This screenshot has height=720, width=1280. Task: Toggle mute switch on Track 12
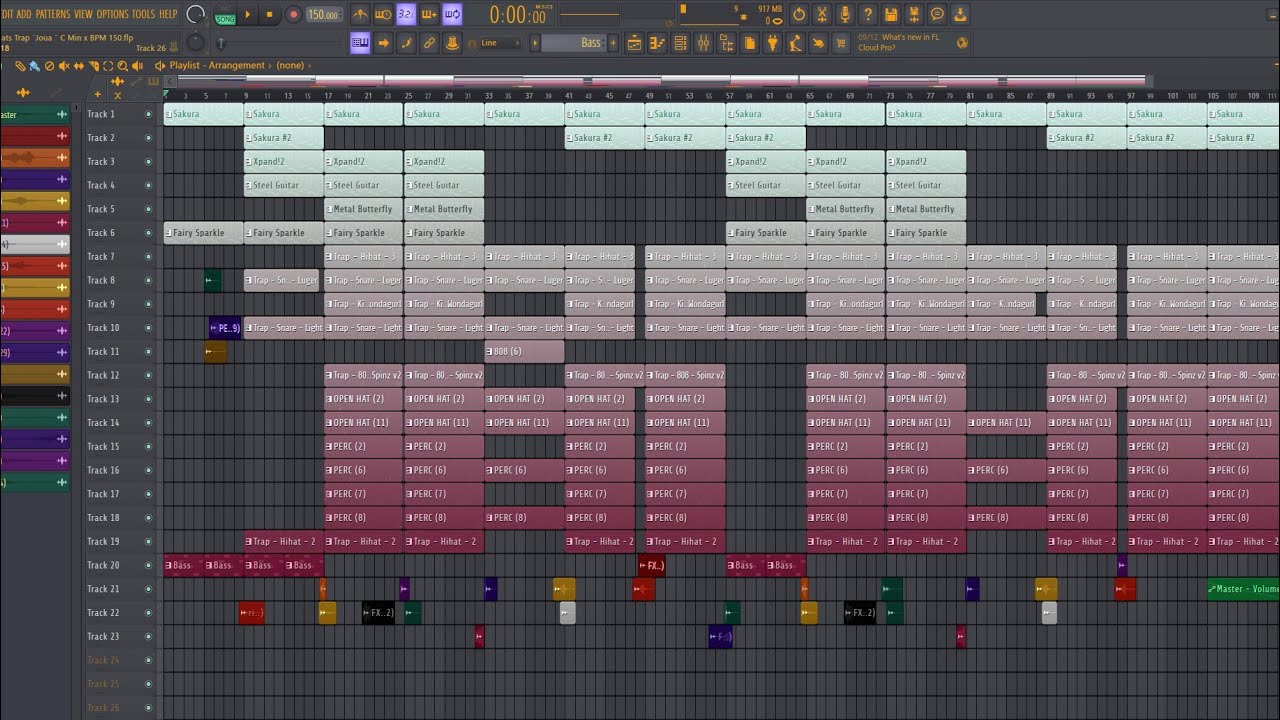click(x=149, y=375)
